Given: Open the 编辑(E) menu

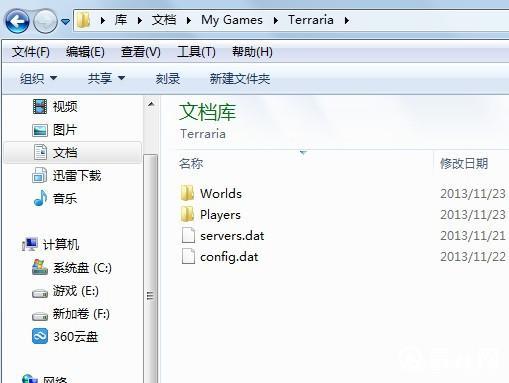Looking at the screenshot, I should [x=85, y=52].
